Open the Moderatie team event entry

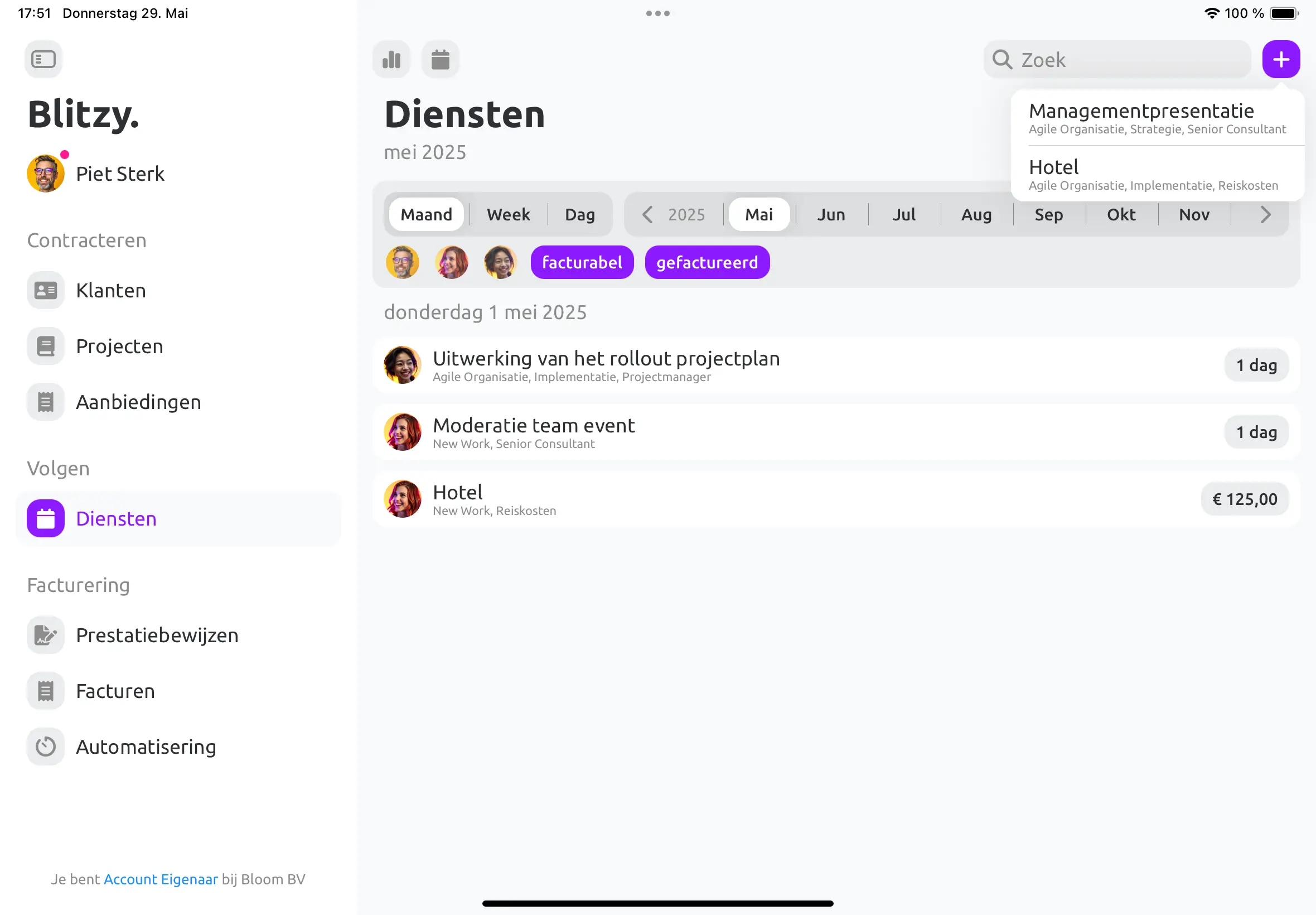click(836, 432)
